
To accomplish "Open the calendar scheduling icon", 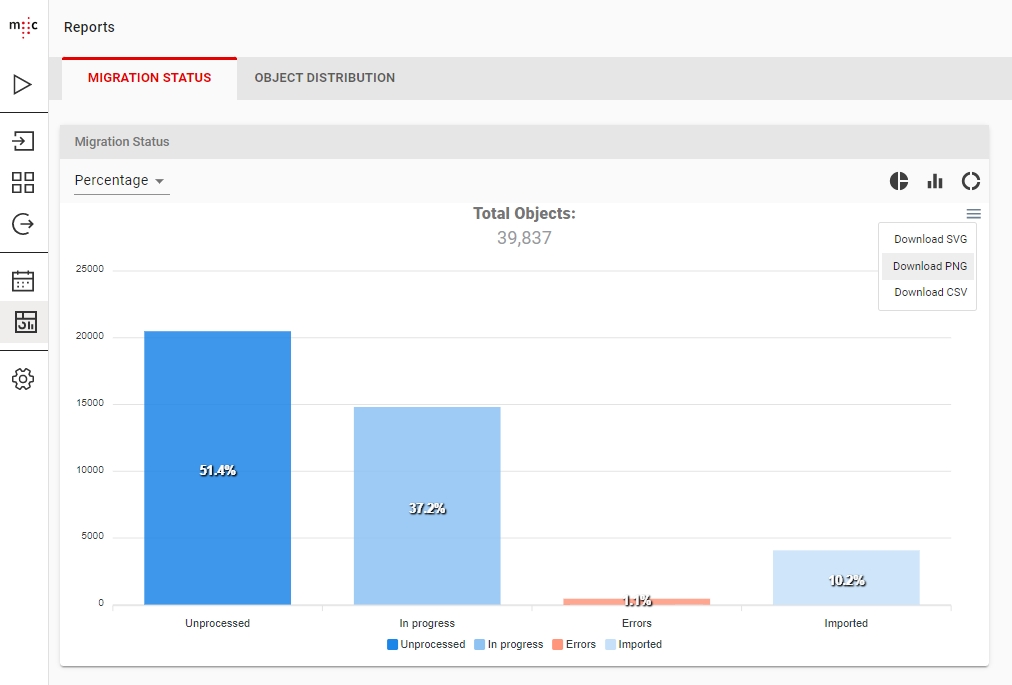I will (x=23, y=281).
